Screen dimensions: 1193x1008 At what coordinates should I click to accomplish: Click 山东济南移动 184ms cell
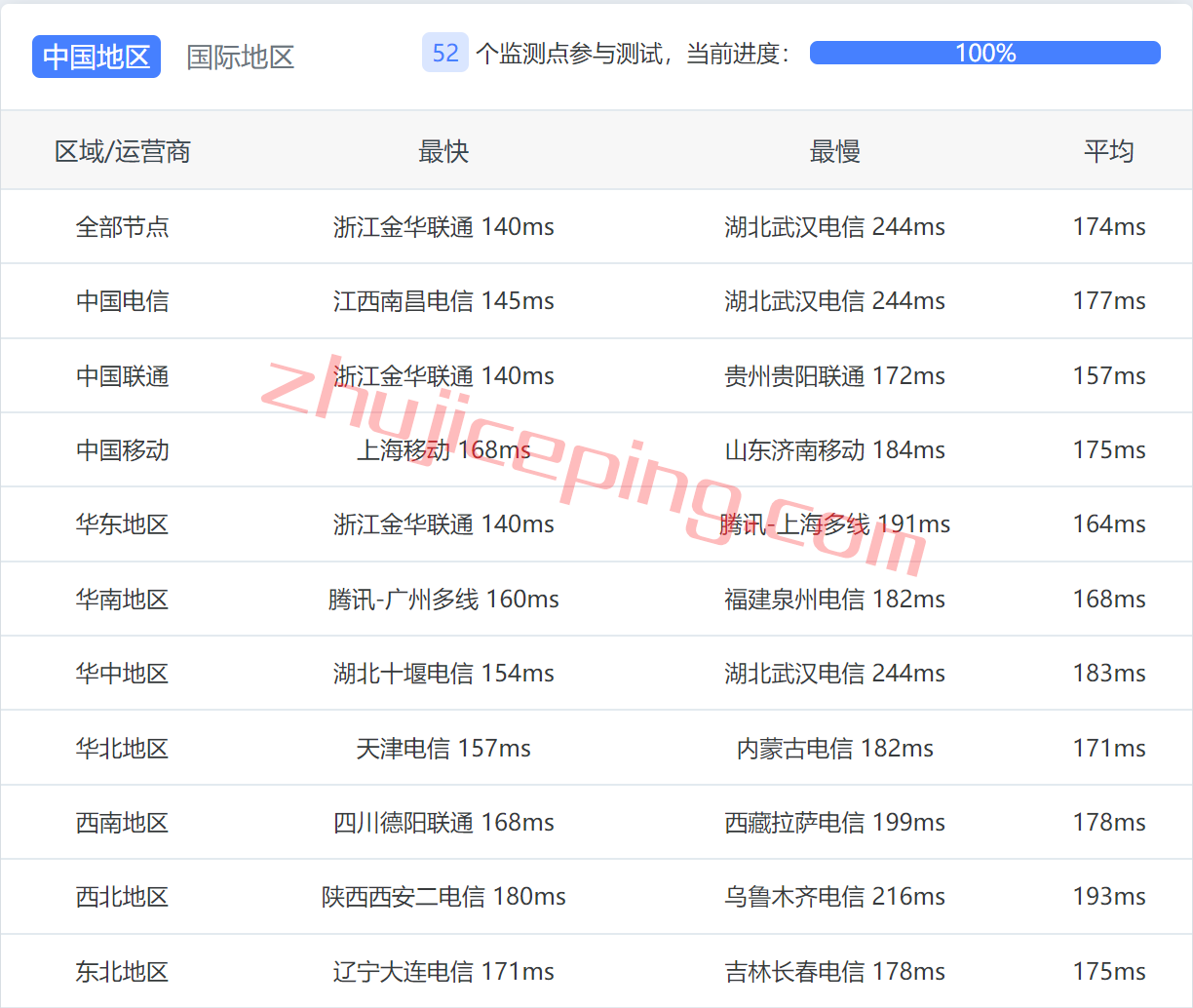pyautogui.click(x=835, y=449)
